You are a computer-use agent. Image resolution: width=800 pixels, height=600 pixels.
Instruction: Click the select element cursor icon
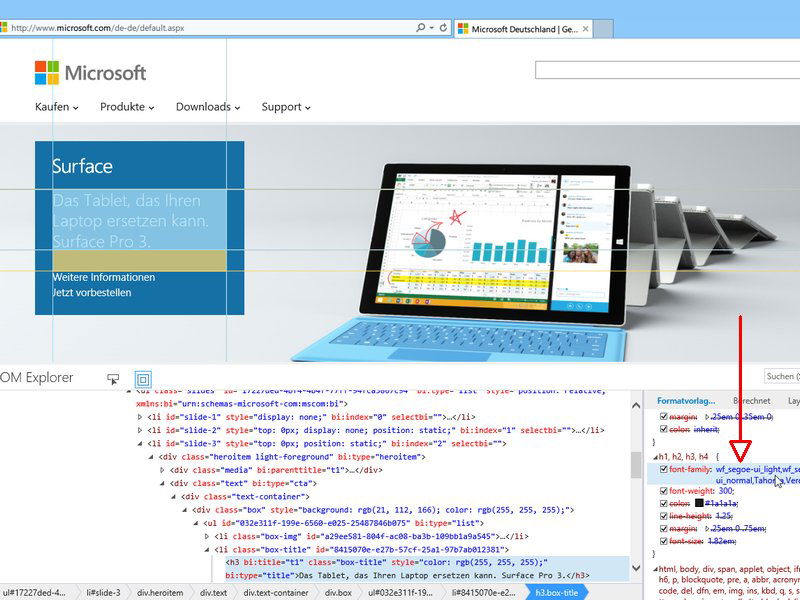(x=113, y=379)
